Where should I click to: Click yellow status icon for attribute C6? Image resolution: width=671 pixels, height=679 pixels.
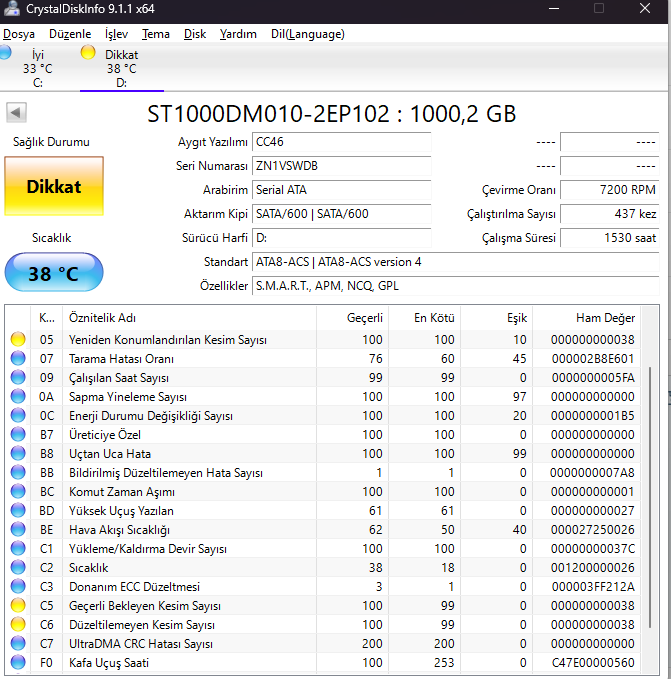[x=18, y=624]
